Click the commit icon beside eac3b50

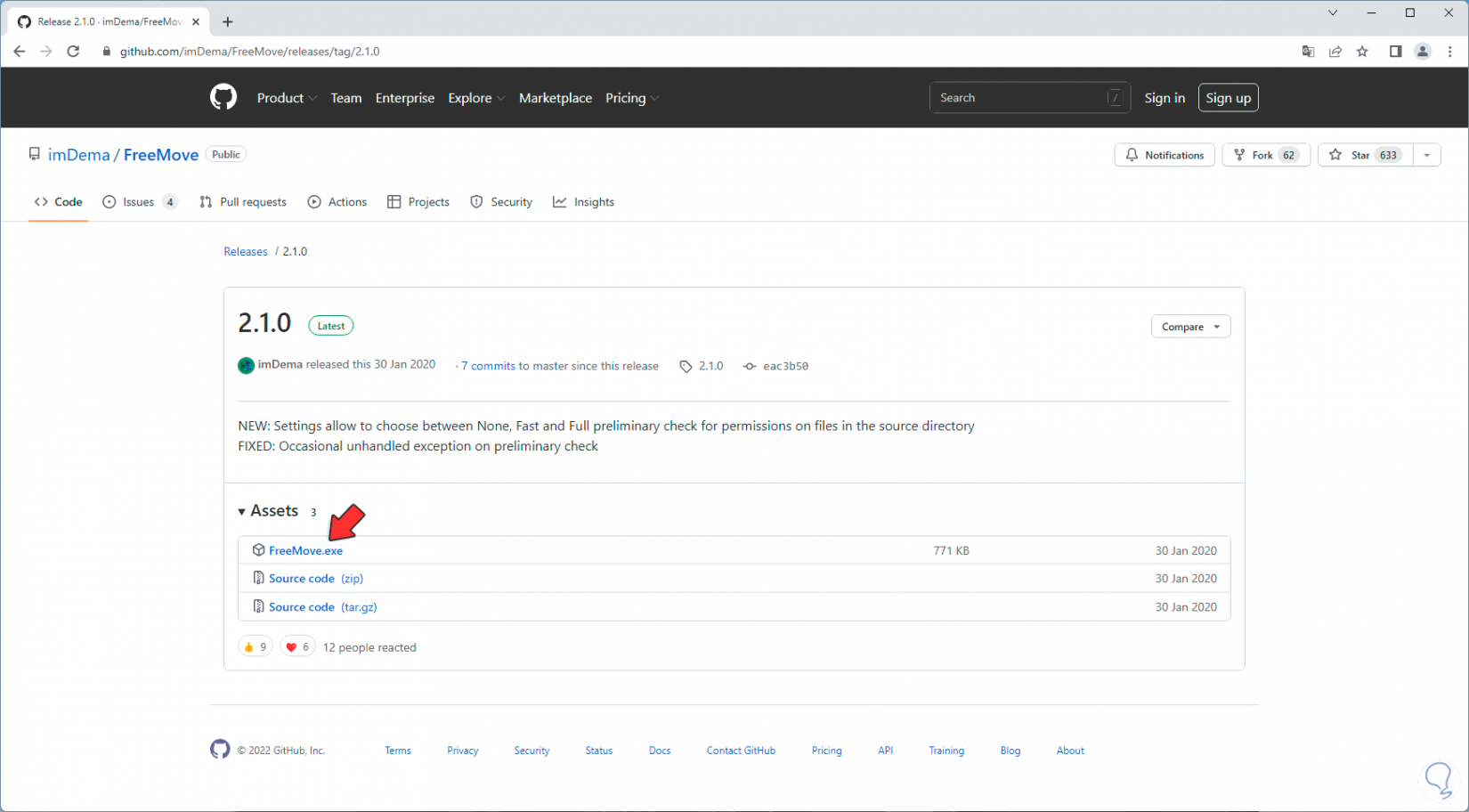[x=750, y=366]
